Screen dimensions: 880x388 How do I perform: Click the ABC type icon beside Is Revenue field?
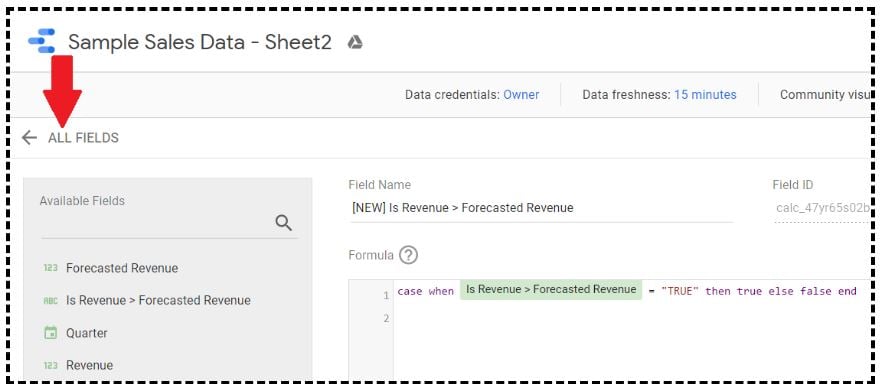tap(51, 300)
